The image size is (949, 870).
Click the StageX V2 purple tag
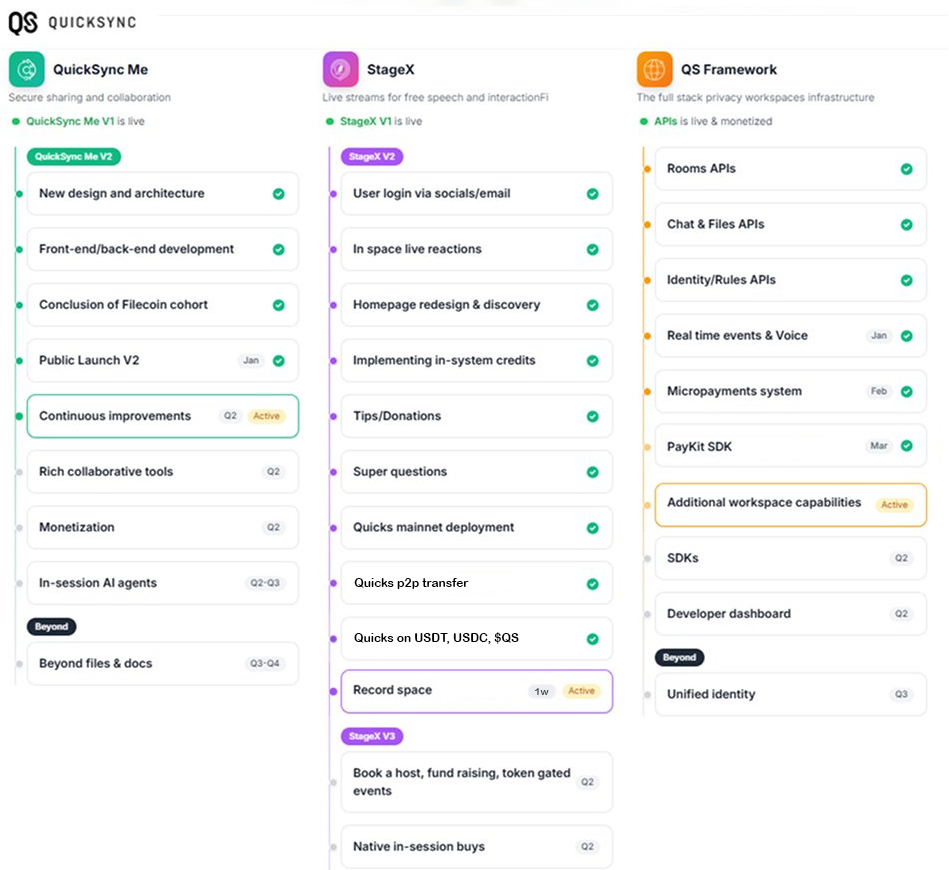pos(372,156)
